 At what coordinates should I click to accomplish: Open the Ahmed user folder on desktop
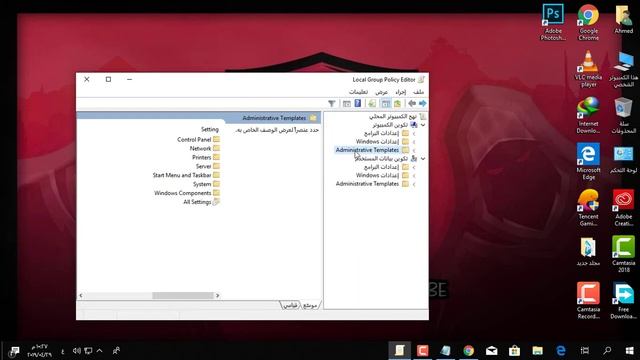(624, 19)
